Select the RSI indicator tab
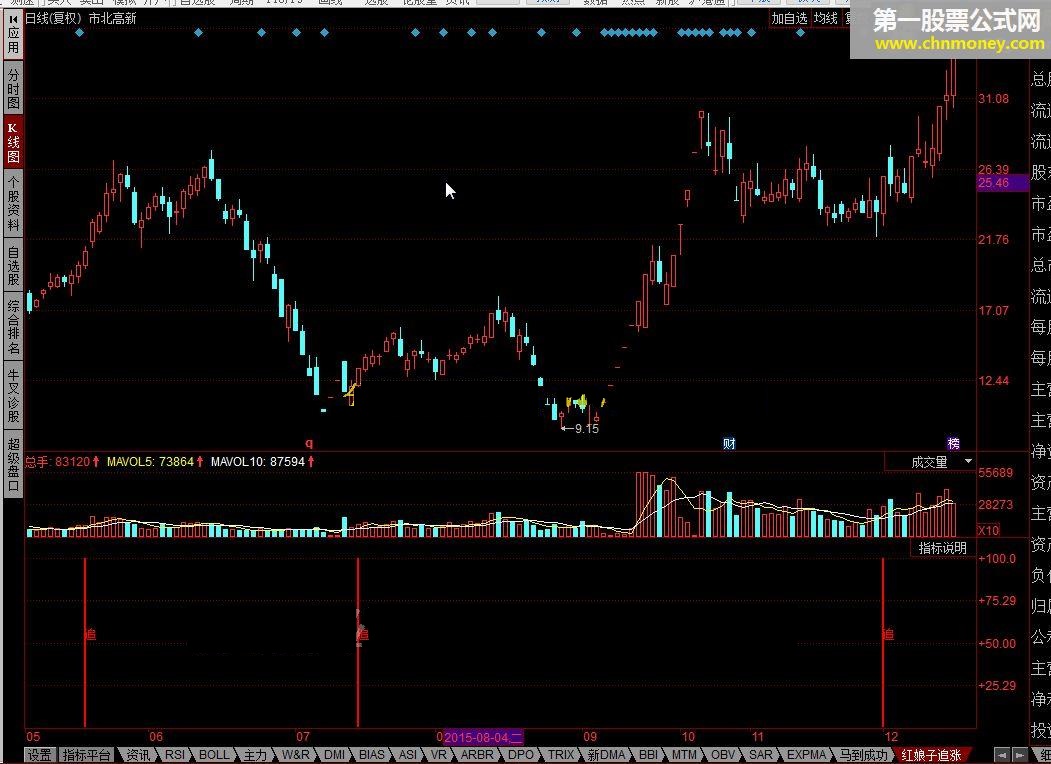The height and width of the screenshot is (764, 1051). click(175, 755)
